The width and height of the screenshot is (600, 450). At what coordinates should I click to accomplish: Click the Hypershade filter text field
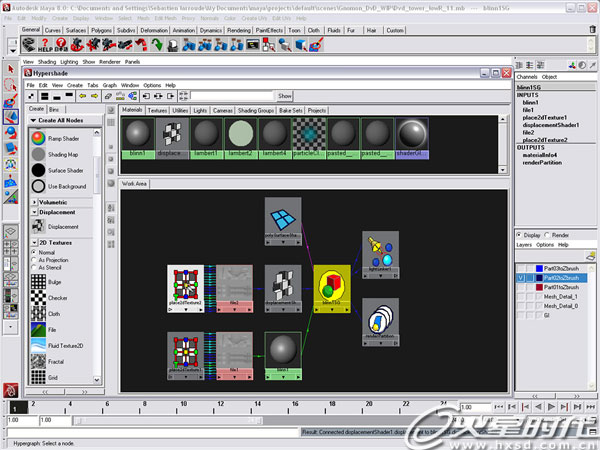click(232, 96)
